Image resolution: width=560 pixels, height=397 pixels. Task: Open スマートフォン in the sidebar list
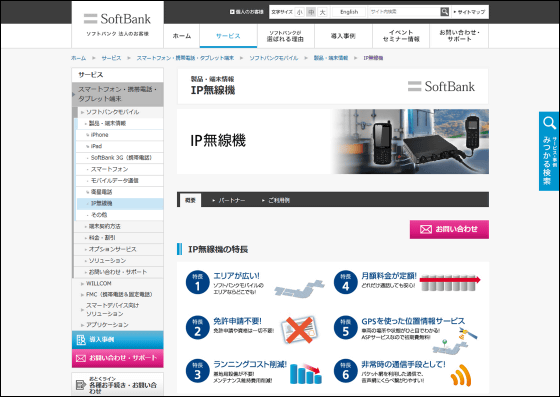pos(120,169)
